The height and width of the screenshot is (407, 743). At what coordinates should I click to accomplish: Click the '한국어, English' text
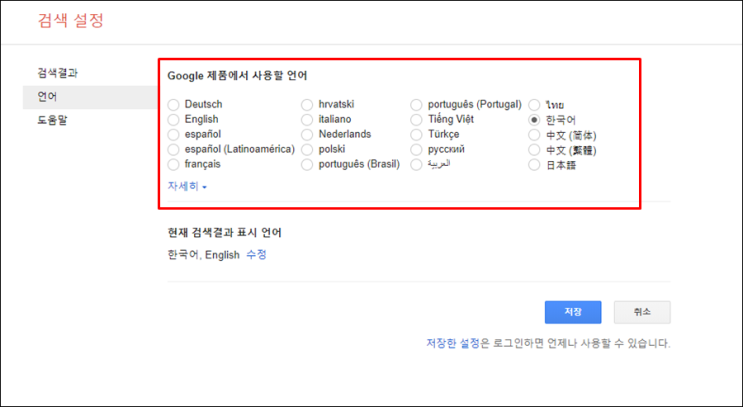[203, 255]
